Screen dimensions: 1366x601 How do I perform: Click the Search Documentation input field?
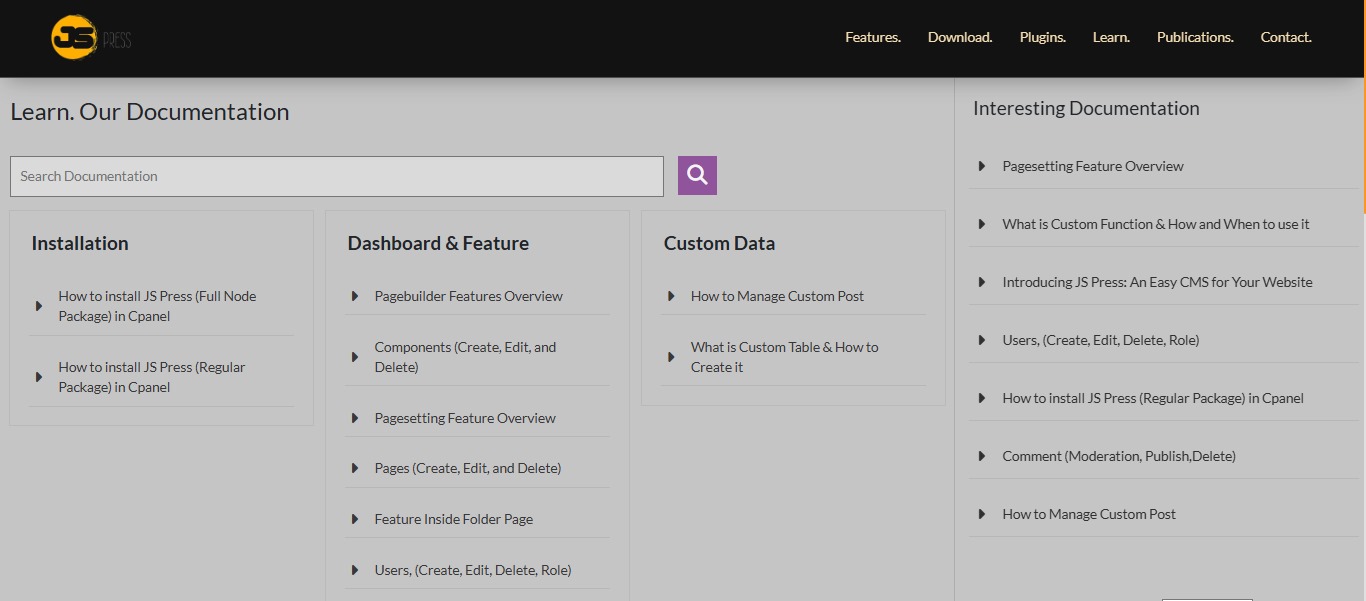coord(336,176)
